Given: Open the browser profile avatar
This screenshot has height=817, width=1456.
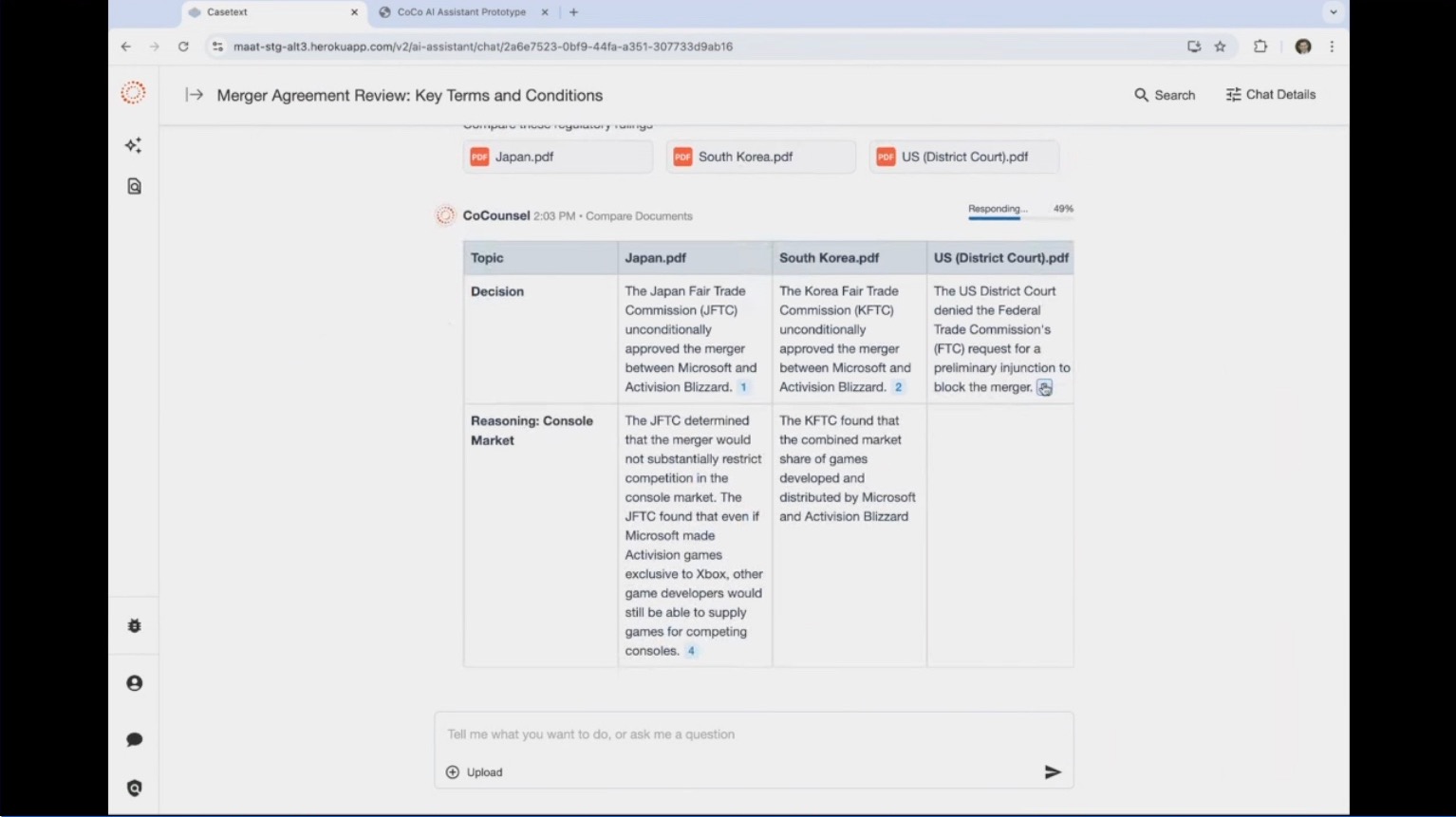Looking at the screenshot, I should (1303, 46).
